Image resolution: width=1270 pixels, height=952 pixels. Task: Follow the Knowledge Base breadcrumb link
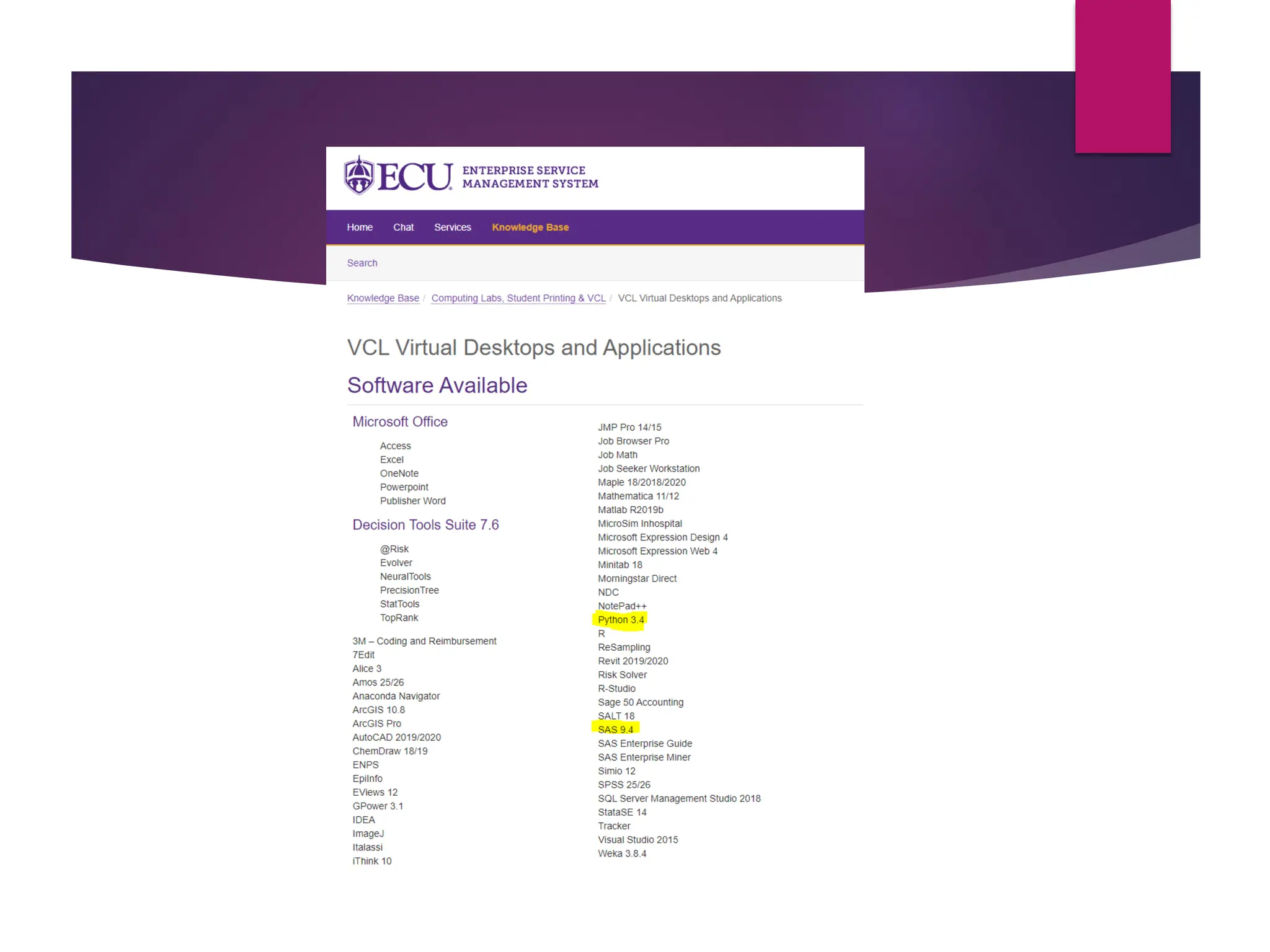coord(383,298)
